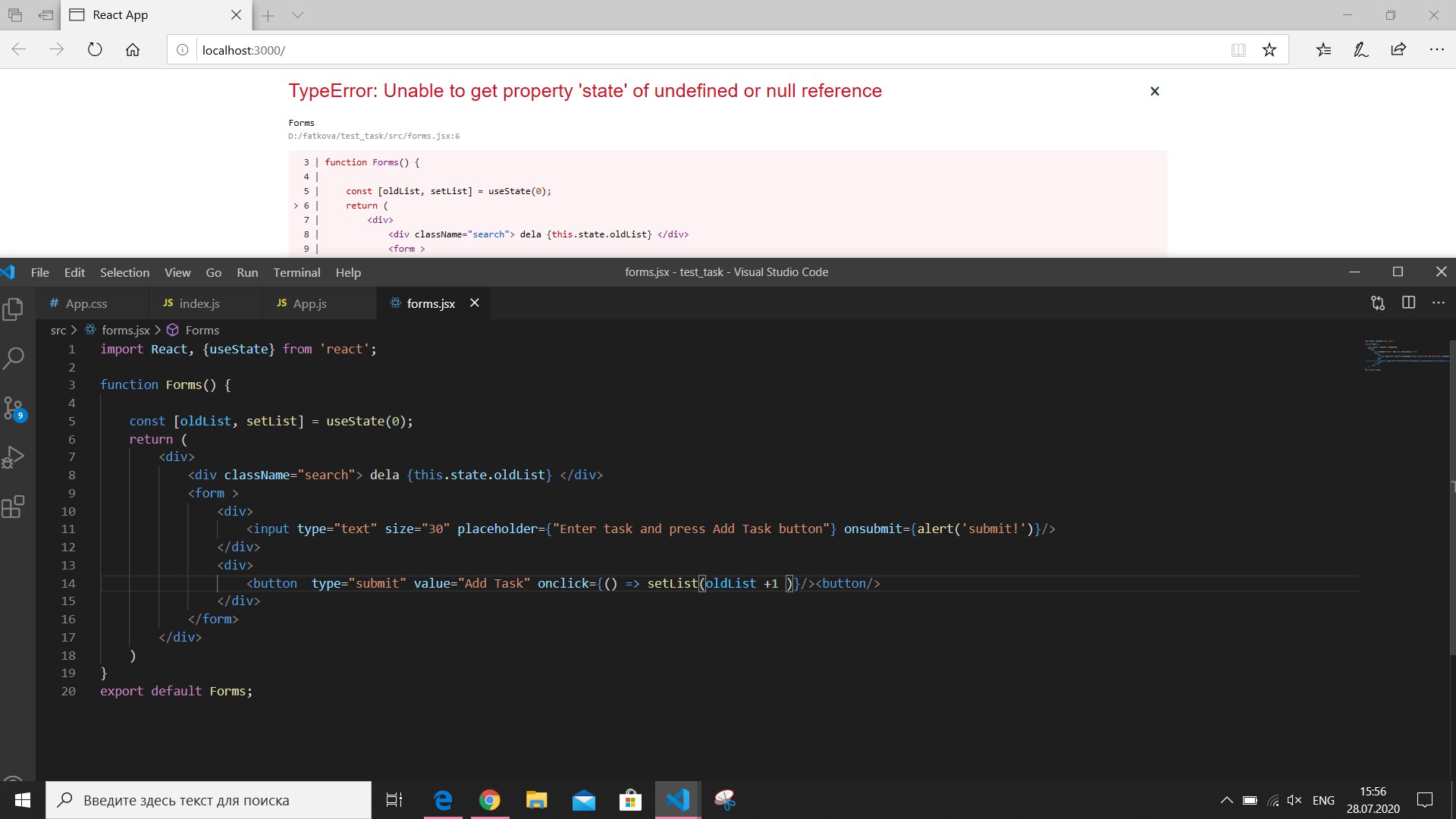Toggle reading view in Edge address bar
This screenshot has width=1456, height=819.
[1238, 50]
